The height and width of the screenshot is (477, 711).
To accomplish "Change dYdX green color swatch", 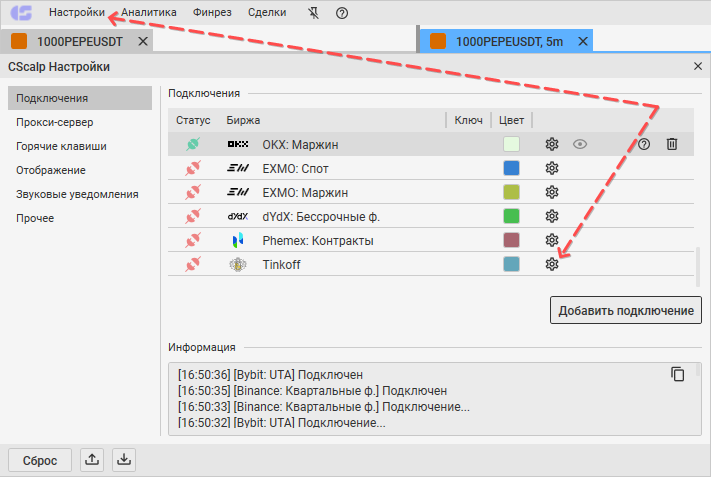I will [x=511, y=216].
